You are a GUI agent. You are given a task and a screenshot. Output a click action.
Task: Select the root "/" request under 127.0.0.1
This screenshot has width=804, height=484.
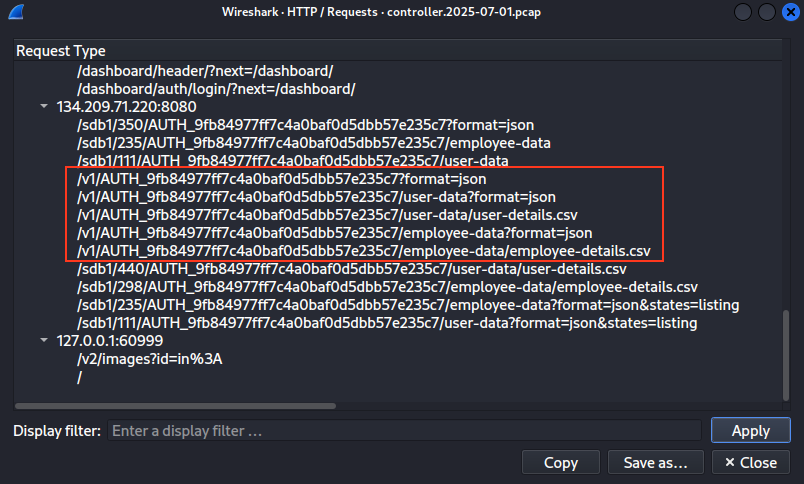(79, 377)
